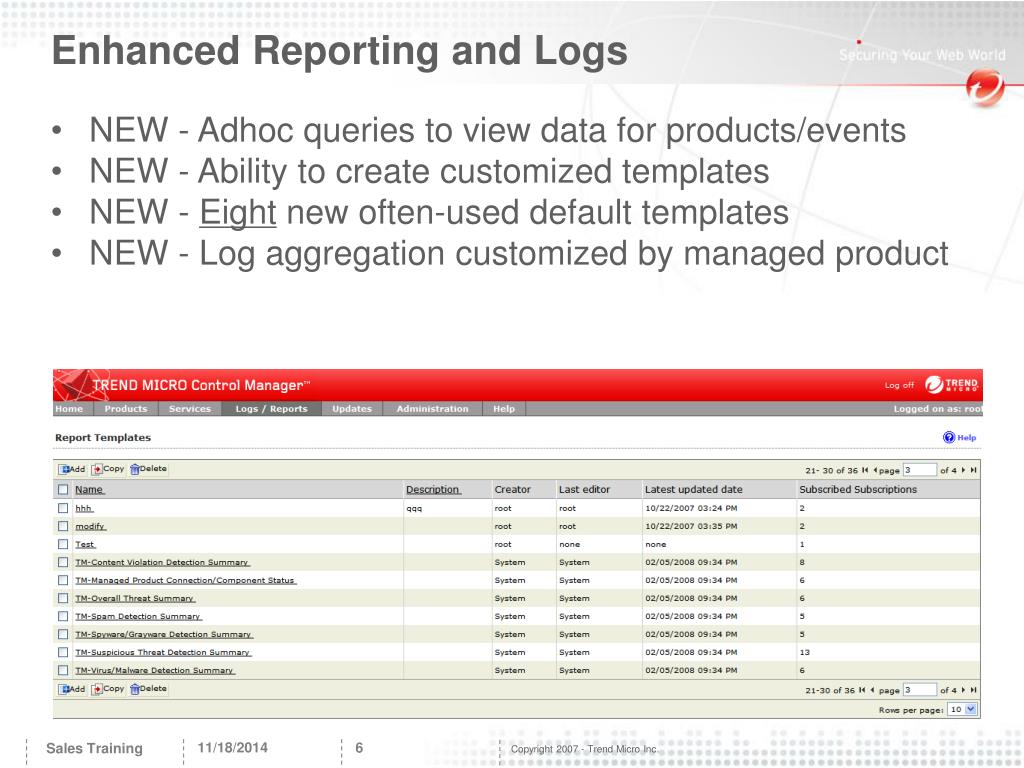Click the bottom Copy template icon
The width and height of the screenshot is (1024, 768).
coord(97,689)
